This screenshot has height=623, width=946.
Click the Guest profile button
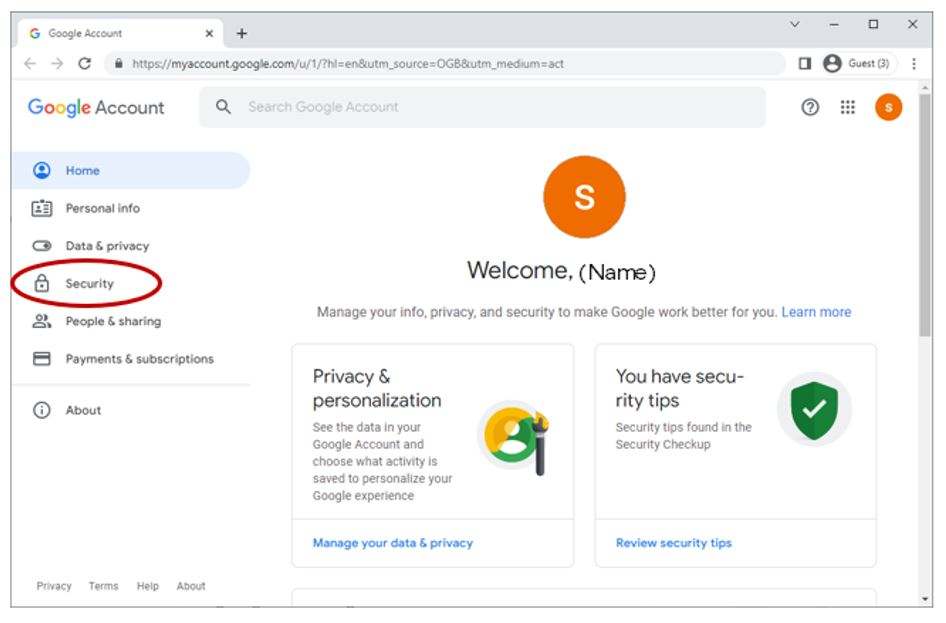coord(857,63)
